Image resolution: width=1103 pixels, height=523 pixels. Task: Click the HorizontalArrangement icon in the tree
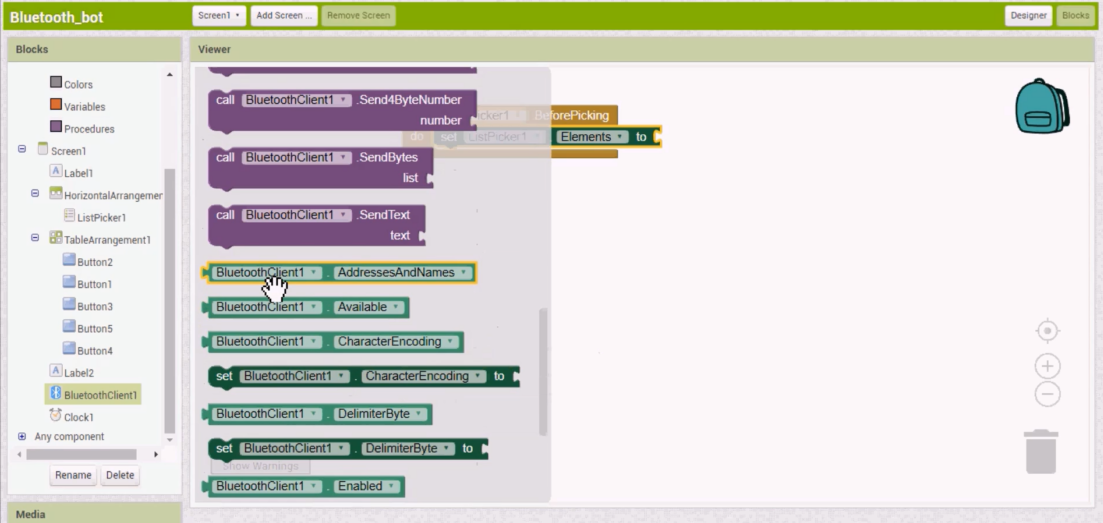[56, 193]
